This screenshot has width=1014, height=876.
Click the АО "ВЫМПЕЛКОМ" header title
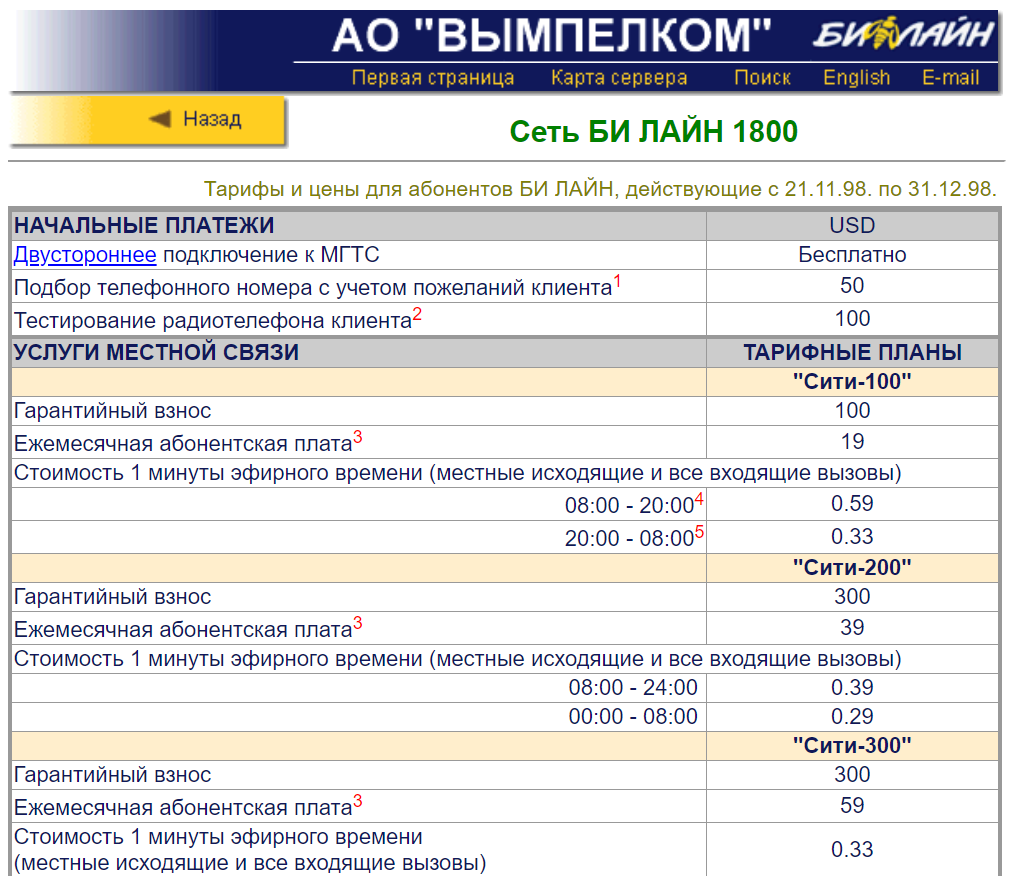tap(552, 35)
